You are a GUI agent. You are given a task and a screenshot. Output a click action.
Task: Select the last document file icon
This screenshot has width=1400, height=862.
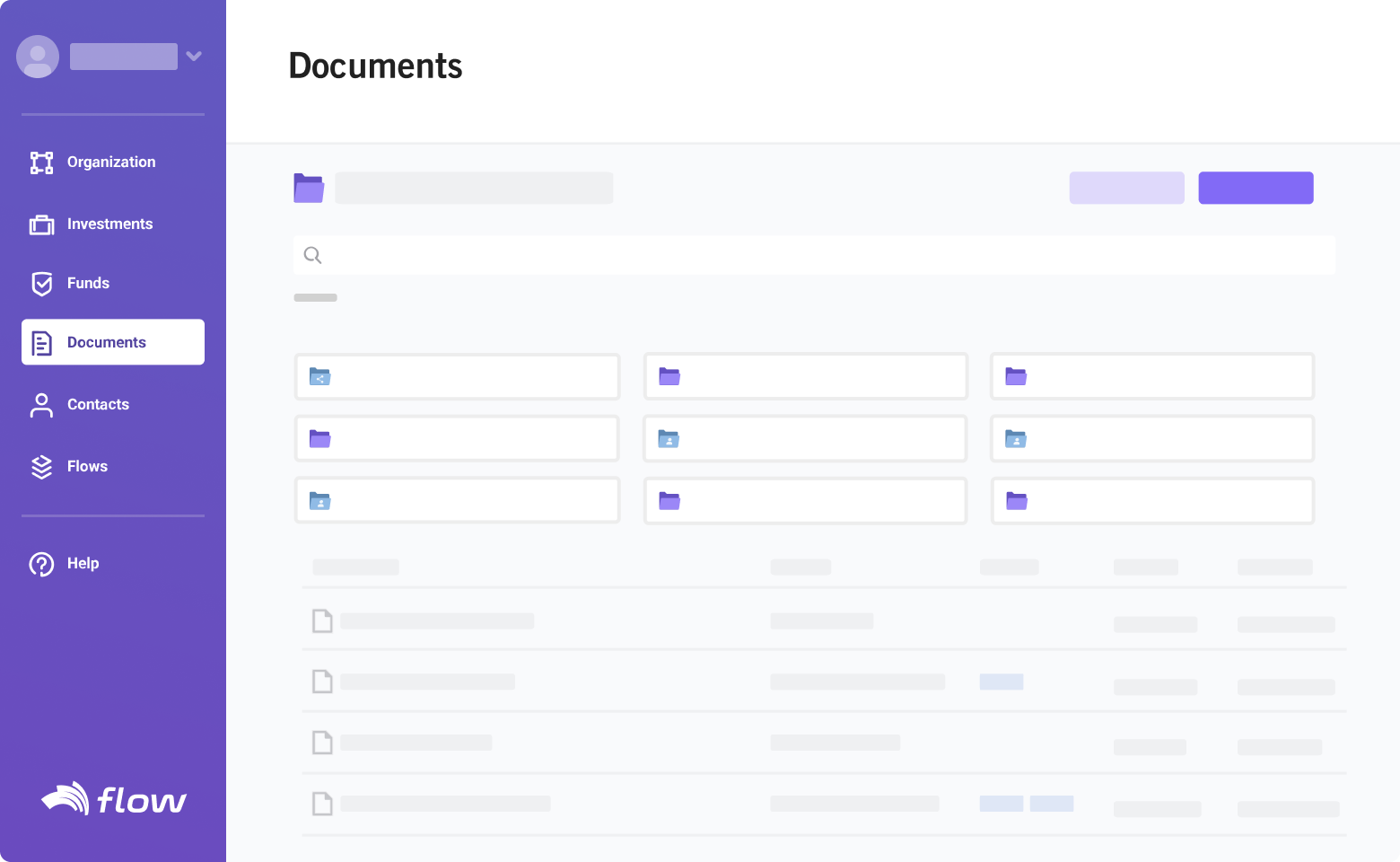[322, 804]
